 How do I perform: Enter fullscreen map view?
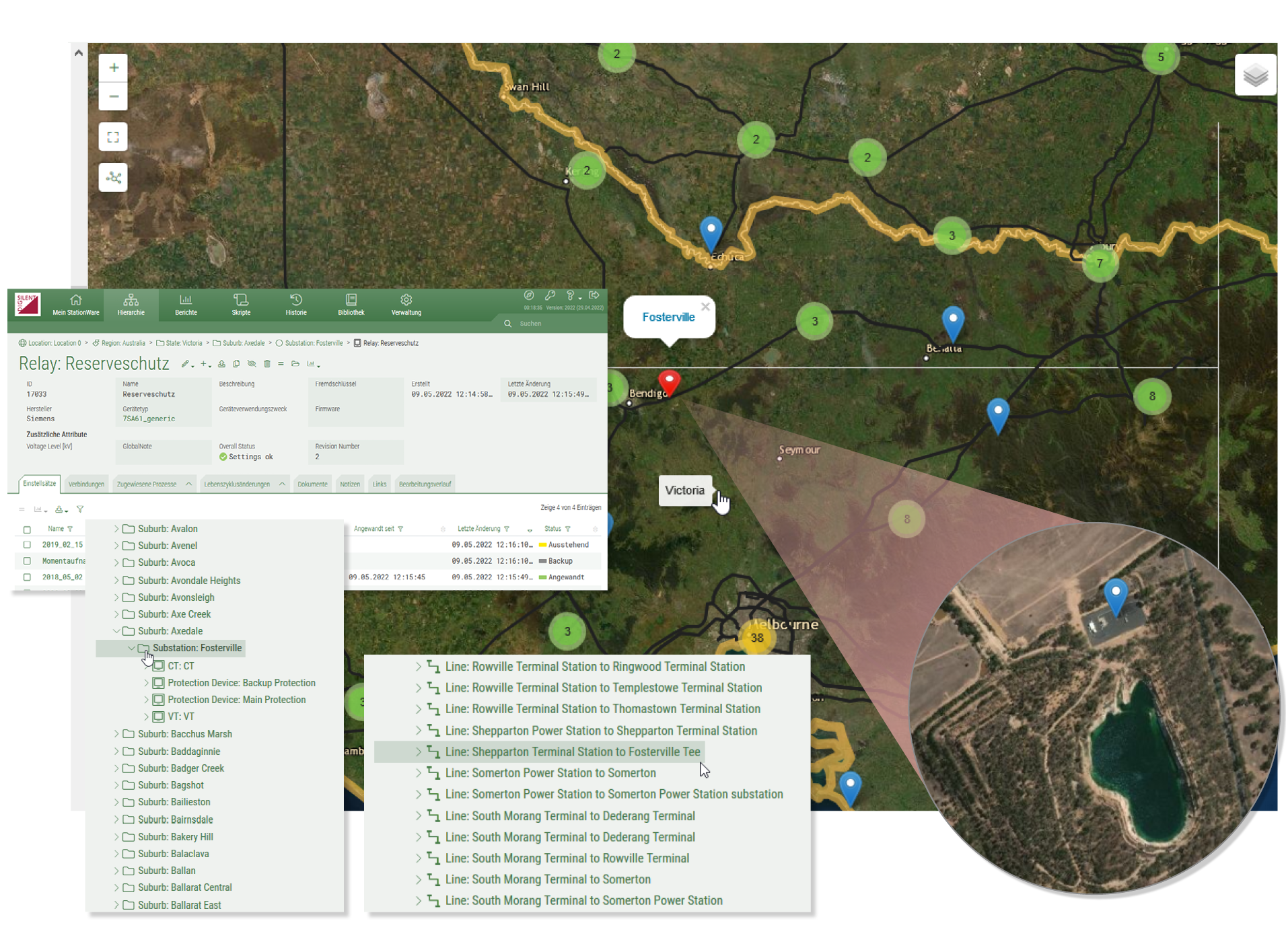[x=113, y=137]
